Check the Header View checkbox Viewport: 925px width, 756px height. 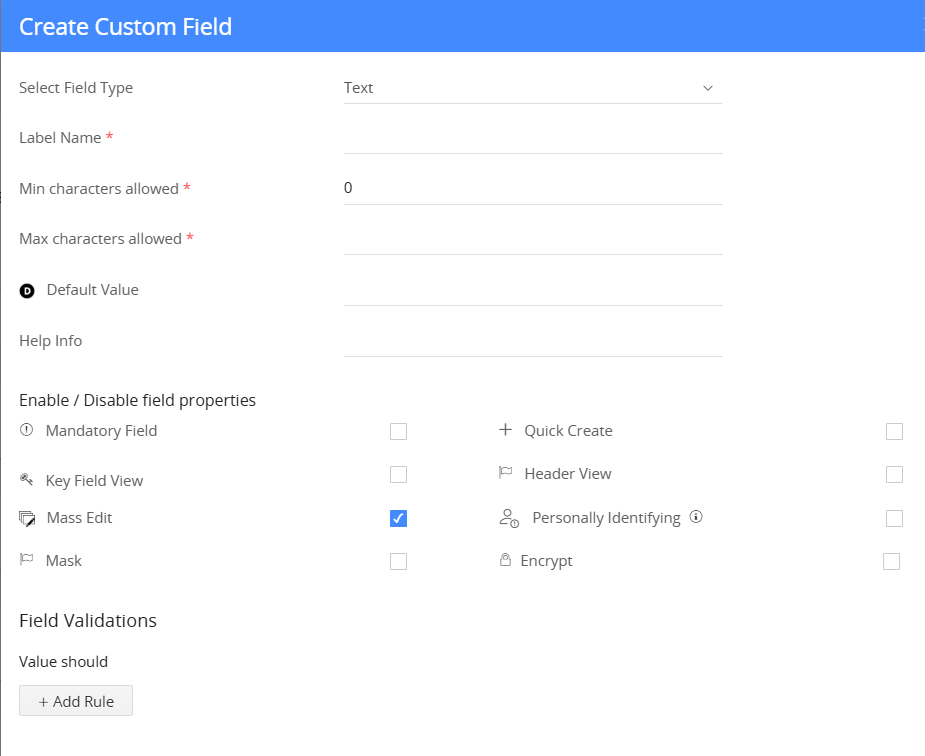click(894, 474)
